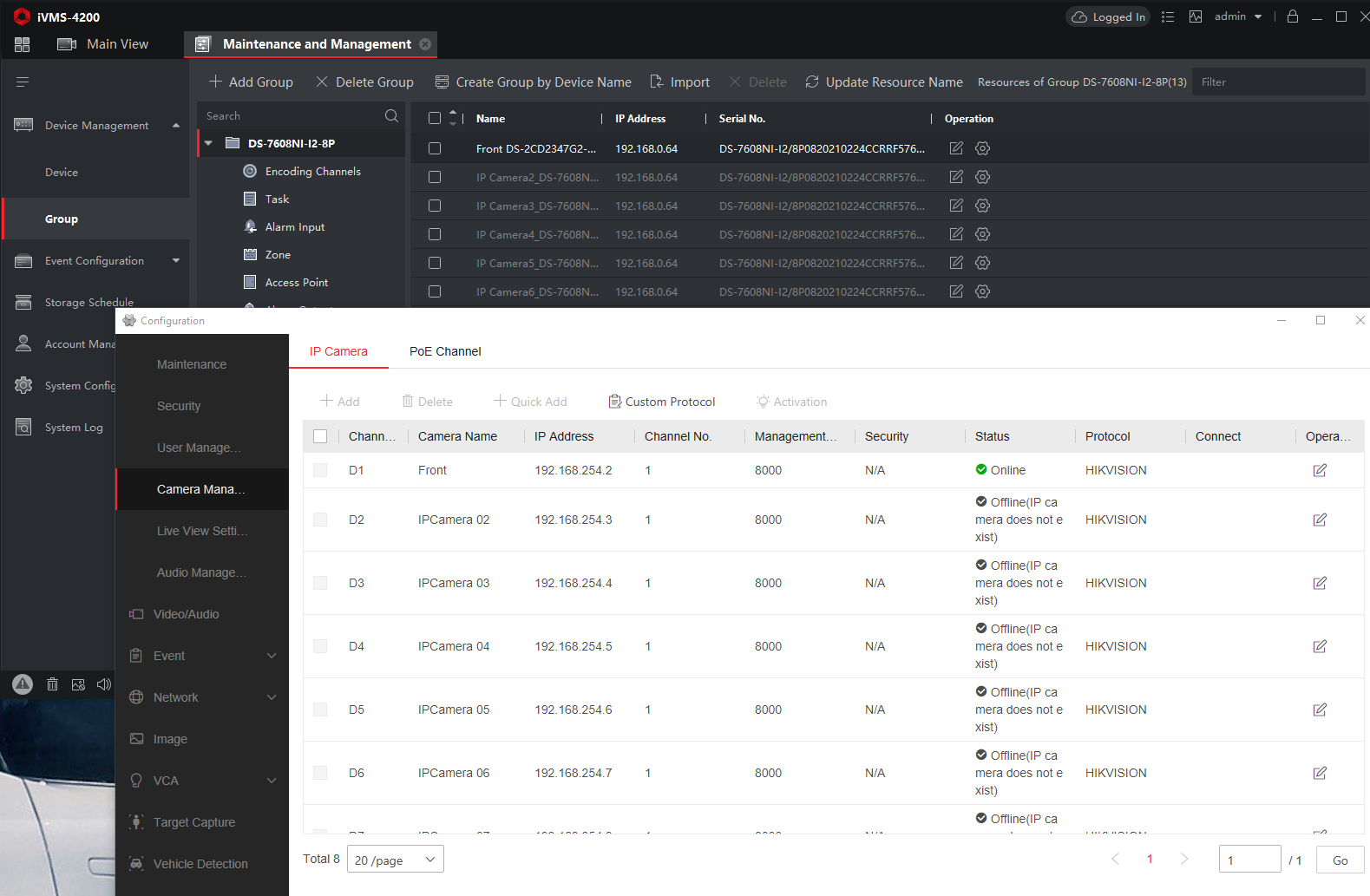Screen dimensions: 1370x896
Task: Check the box for IP Camera2 row
Action: point(435,177)
